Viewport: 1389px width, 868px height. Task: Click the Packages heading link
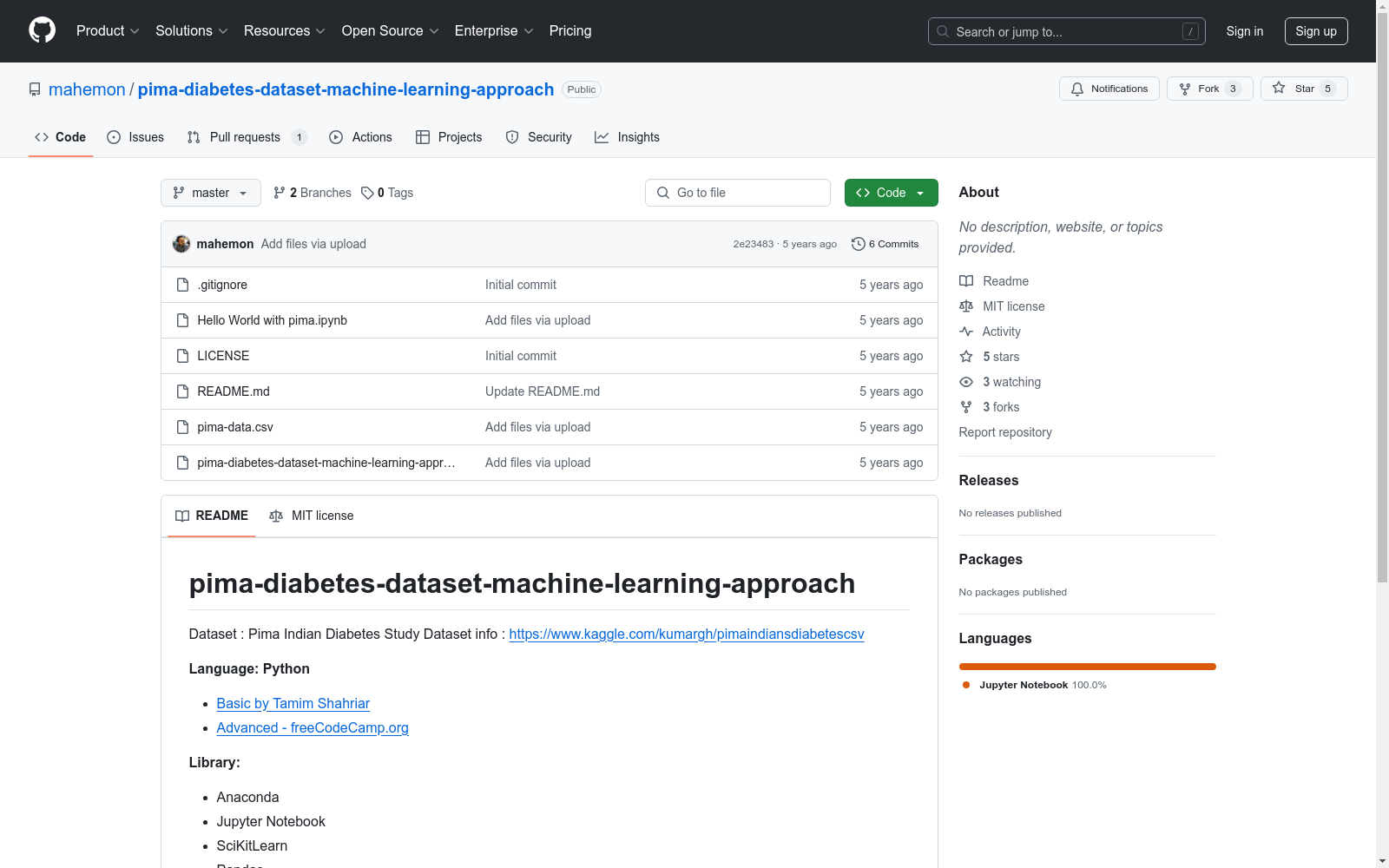pos(991,559)
